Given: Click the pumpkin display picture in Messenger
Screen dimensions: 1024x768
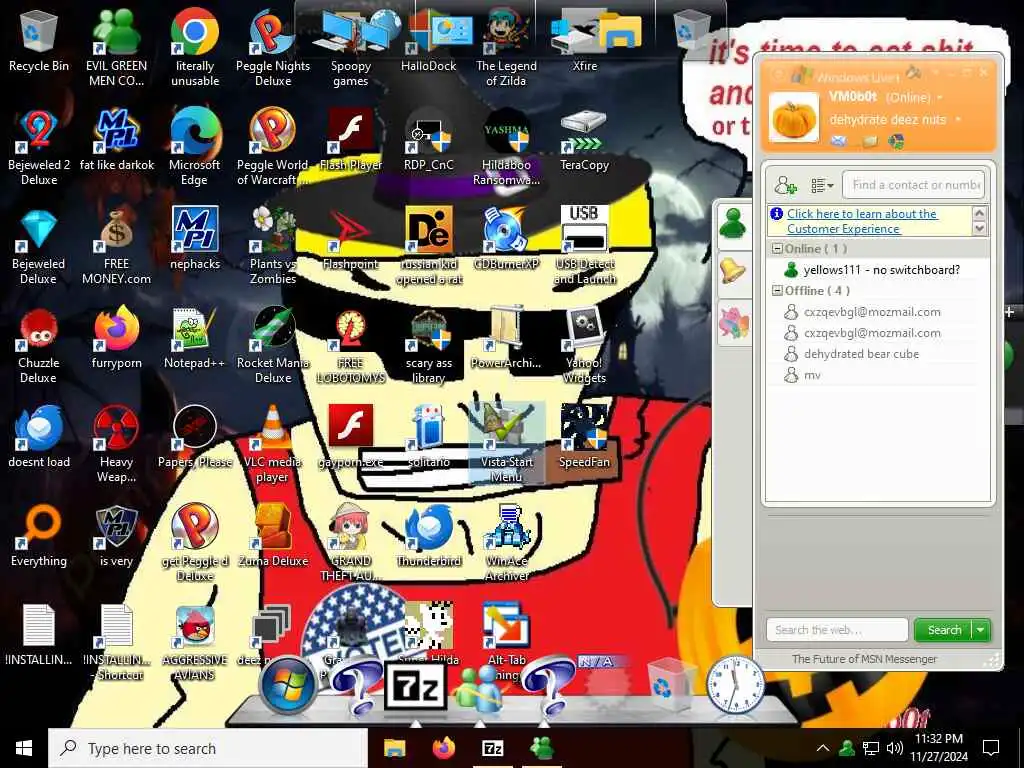Looking at the screenshot, I should (x=793, y=118).
